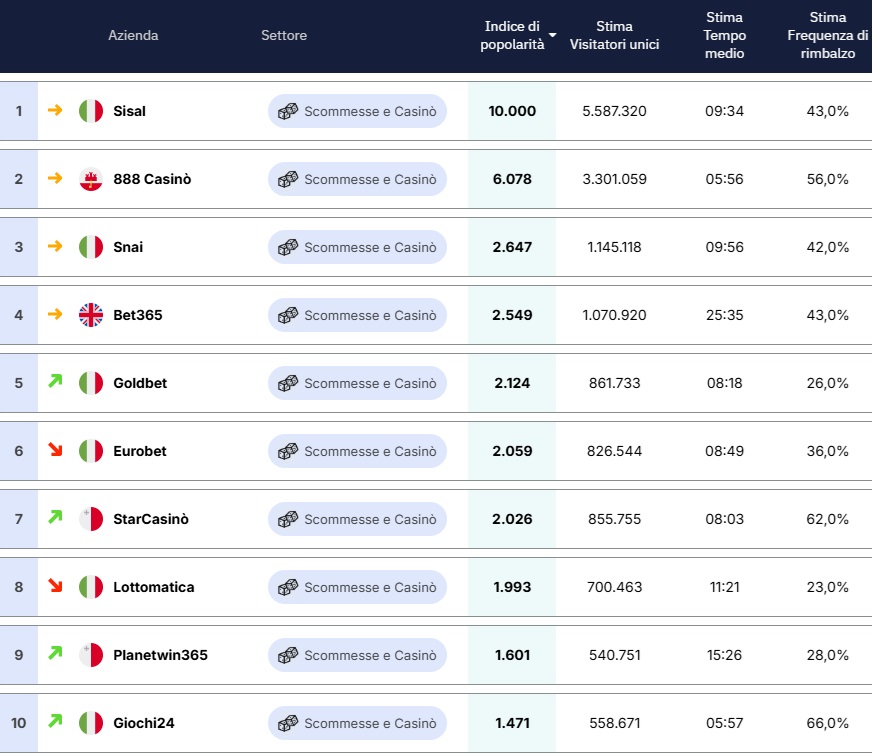Click the Italian flag icon beside Eurobet
Image resolution: width=872 pixels, height=753 pixels.
point(91,451)
